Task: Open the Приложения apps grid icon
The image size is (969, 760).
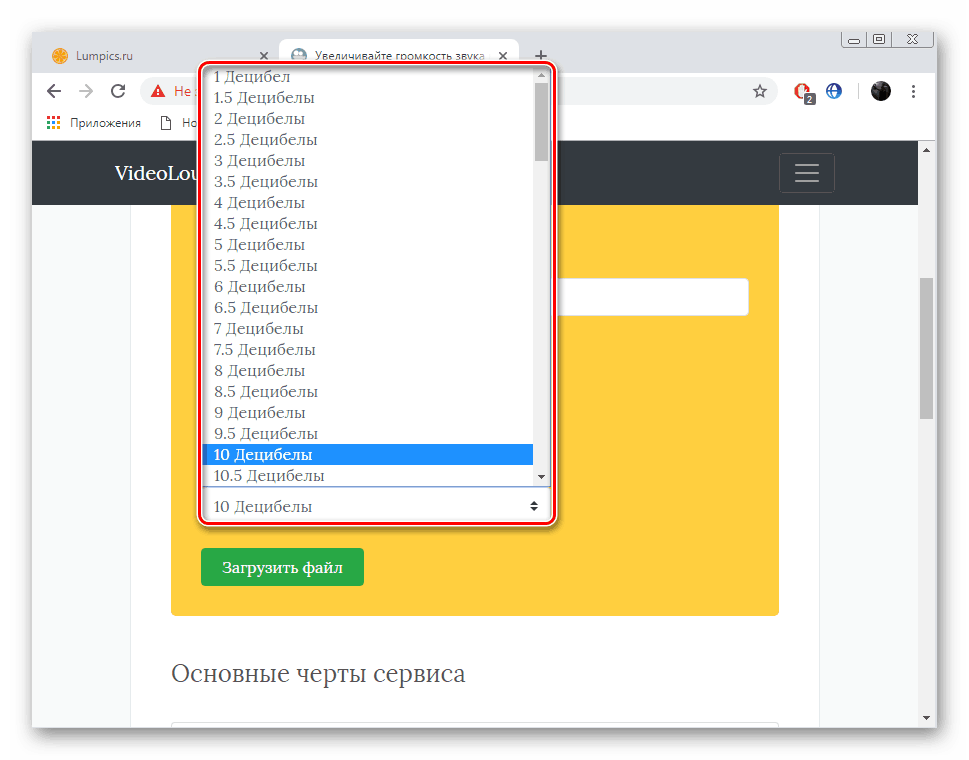Action: click(54, 122)
